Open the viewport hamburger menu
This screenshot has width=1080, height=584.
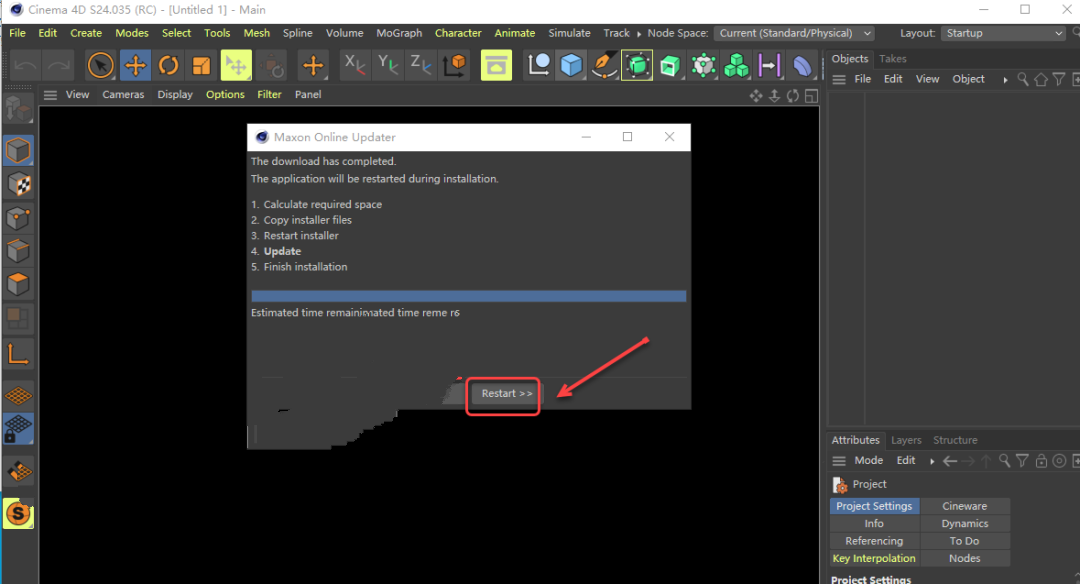coord(50,95)
